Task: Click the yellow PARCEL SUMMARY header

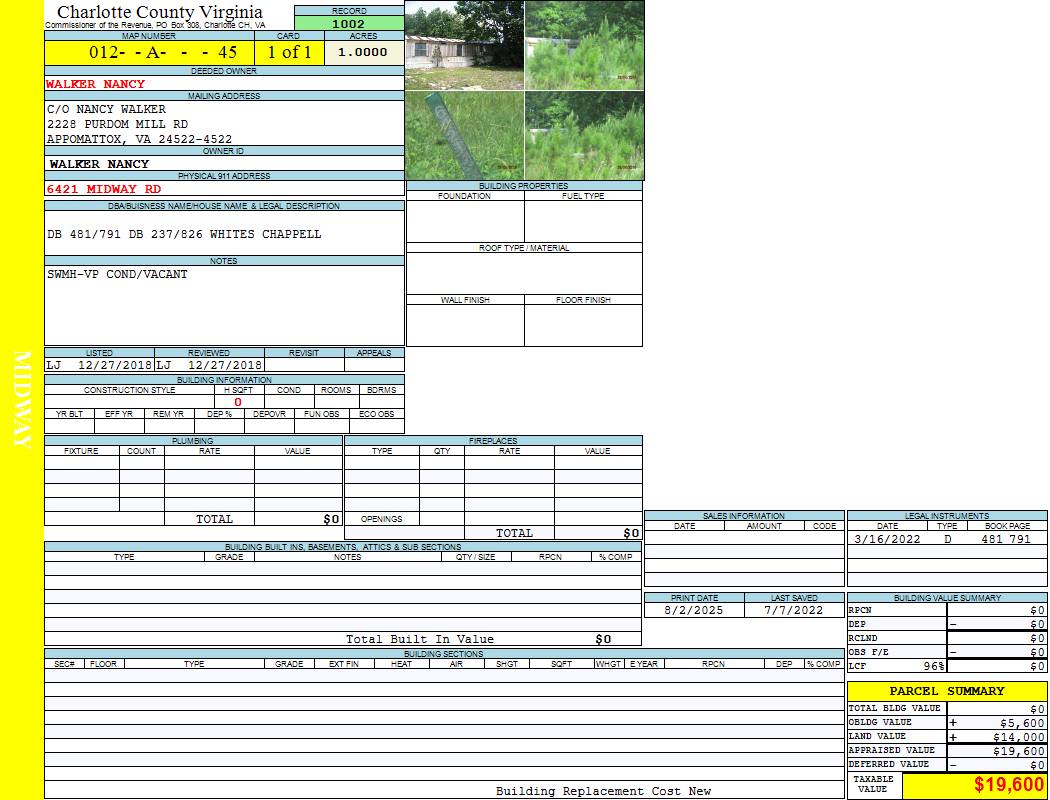Action: [946, 691]
